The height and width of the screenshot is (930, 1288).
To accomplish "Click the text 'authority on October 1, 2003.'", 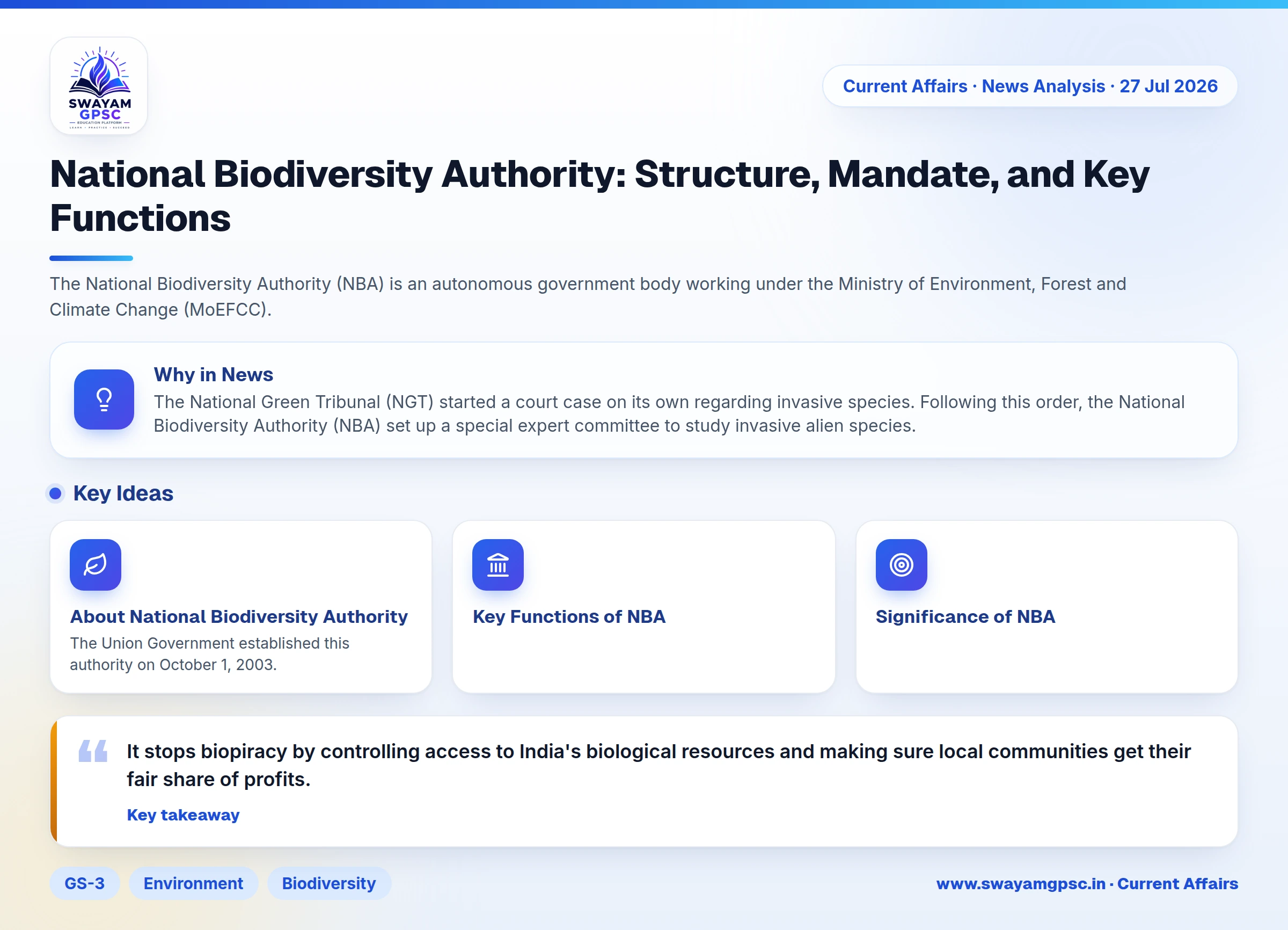I will [173, 665].
